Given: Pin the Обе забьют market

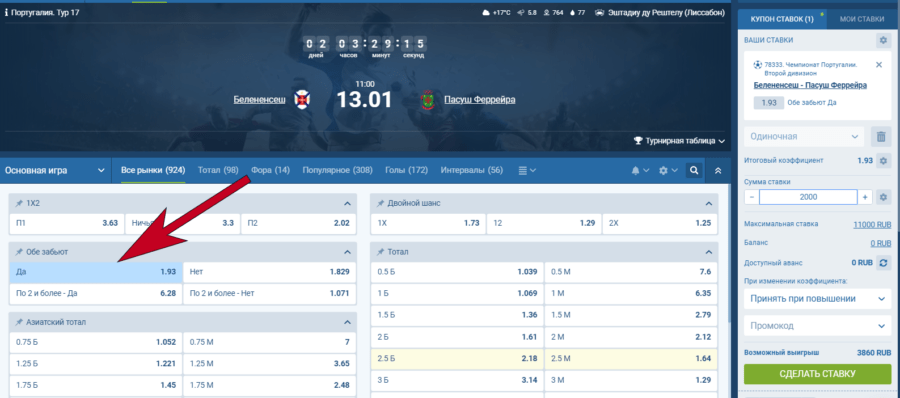Looking at the screenshot, I should tap(19, 252).
